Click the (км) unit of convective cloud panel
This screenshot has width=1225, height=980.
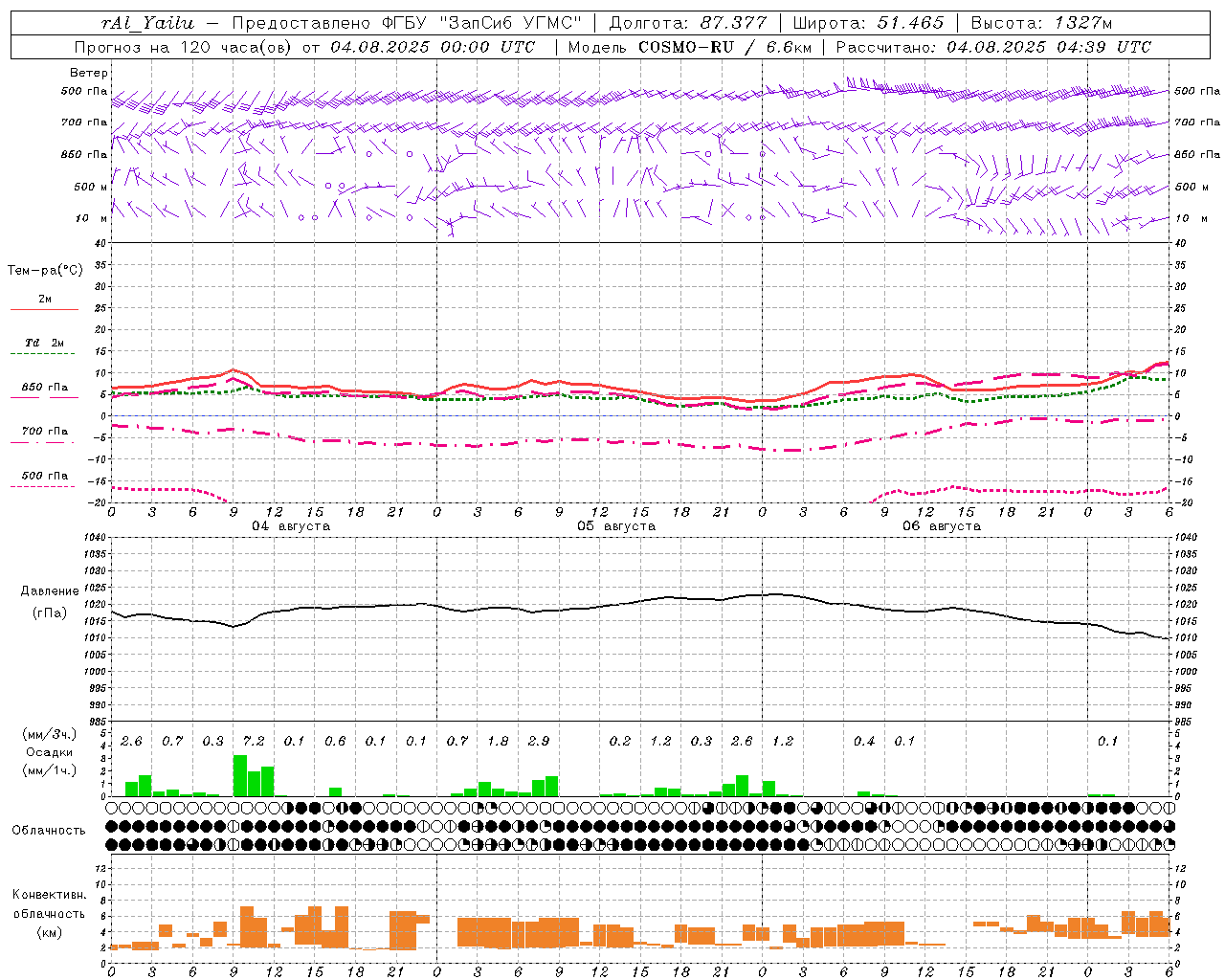point(49,932)
